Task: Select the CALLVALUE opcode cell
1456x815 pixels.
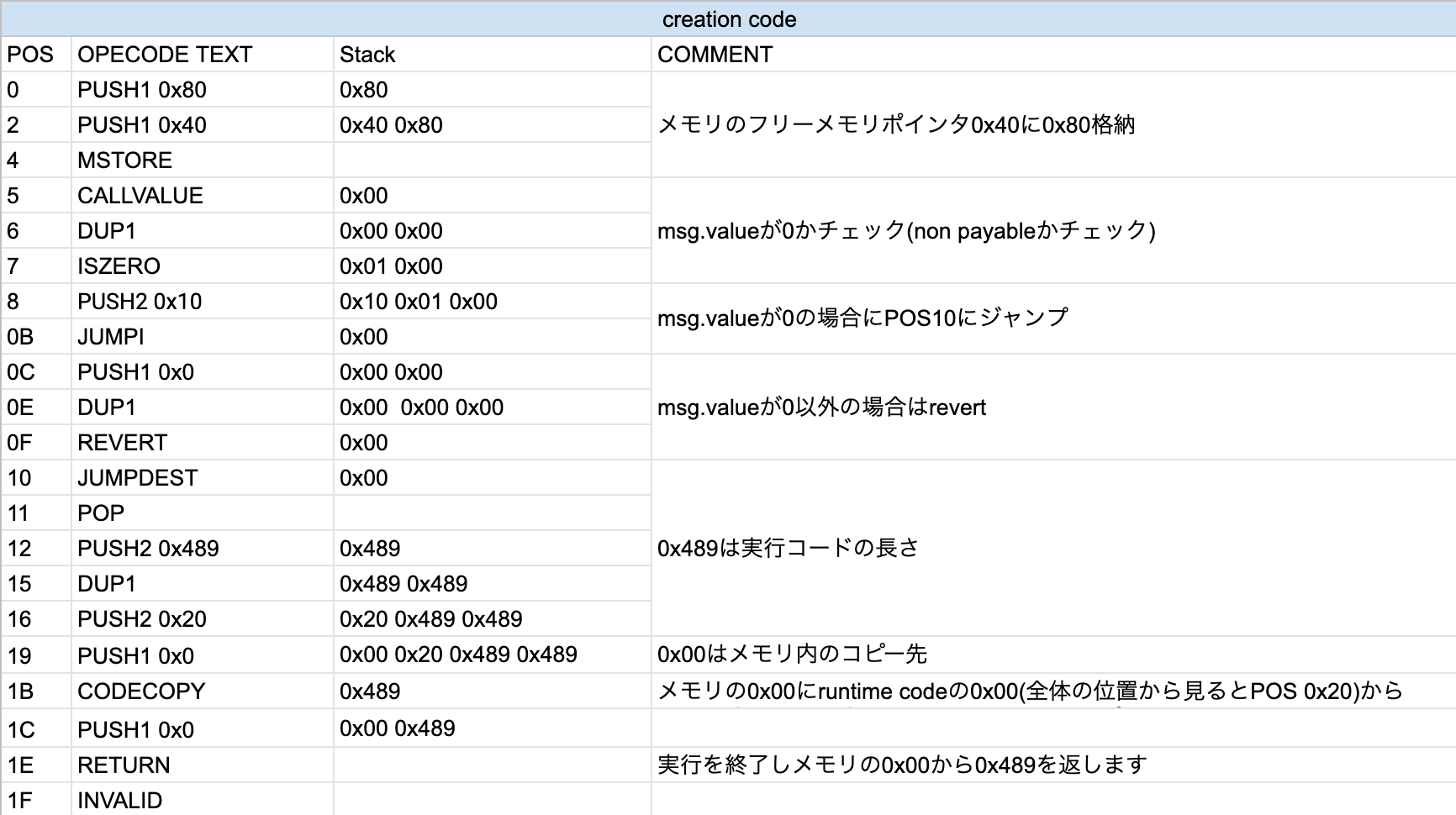Action: (x=203, y=196)
